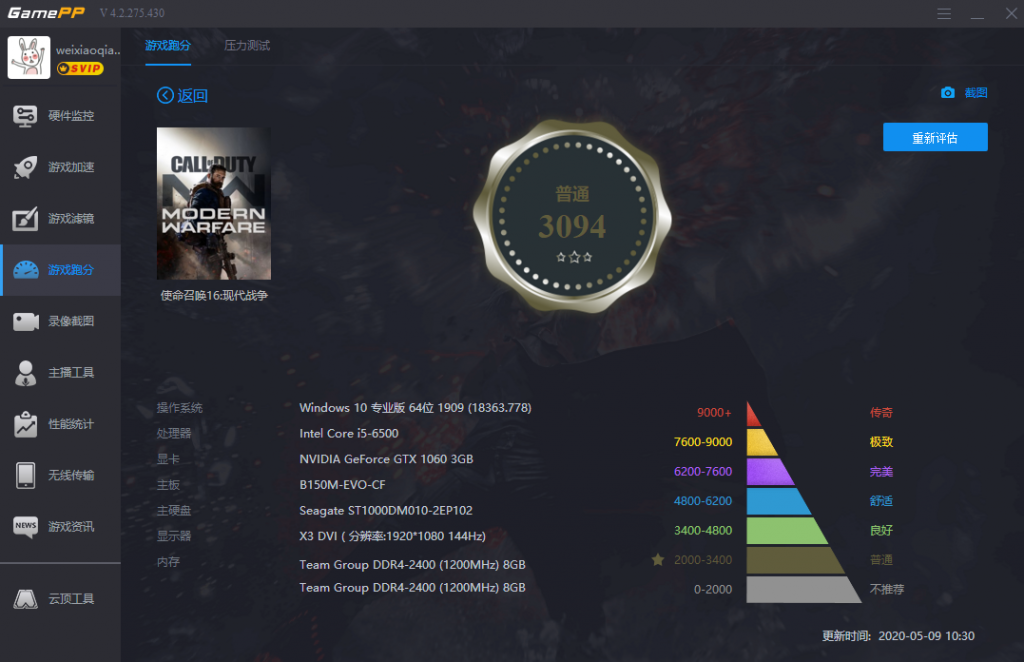Click the green 3400-4800 pyramid tier

[787, 530]
